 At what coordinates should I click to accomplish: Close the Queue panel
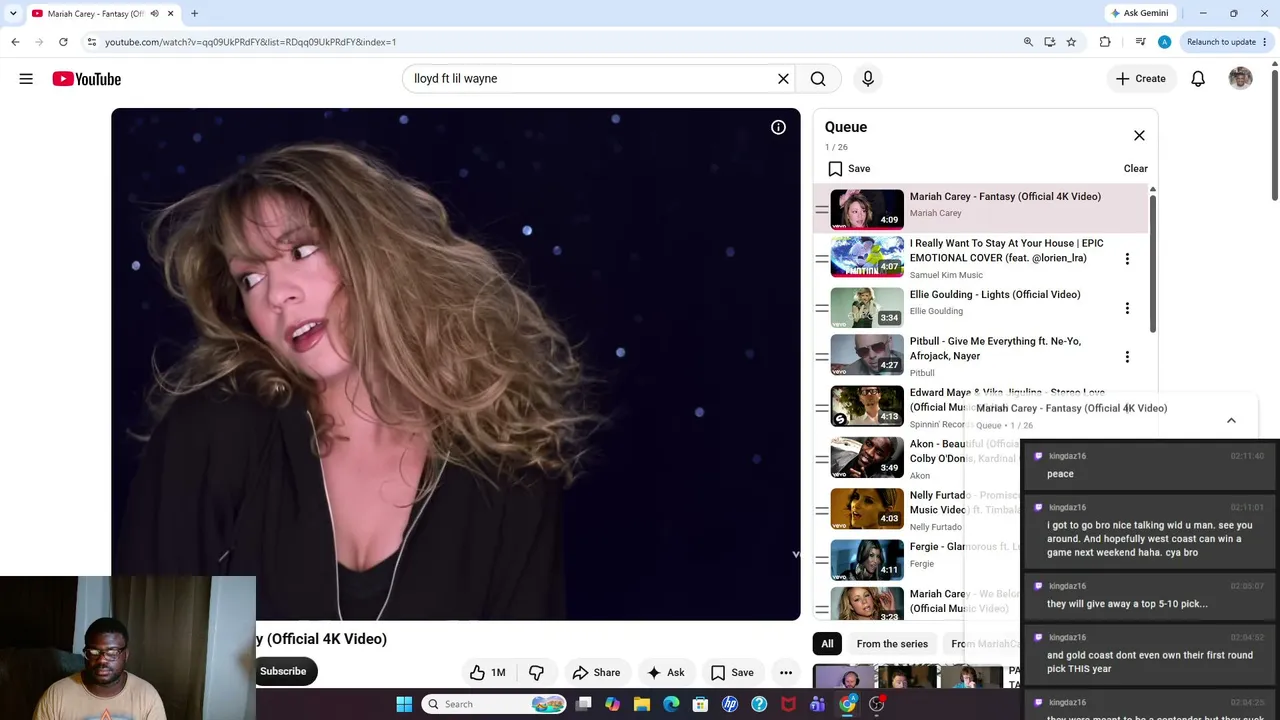1139,136
